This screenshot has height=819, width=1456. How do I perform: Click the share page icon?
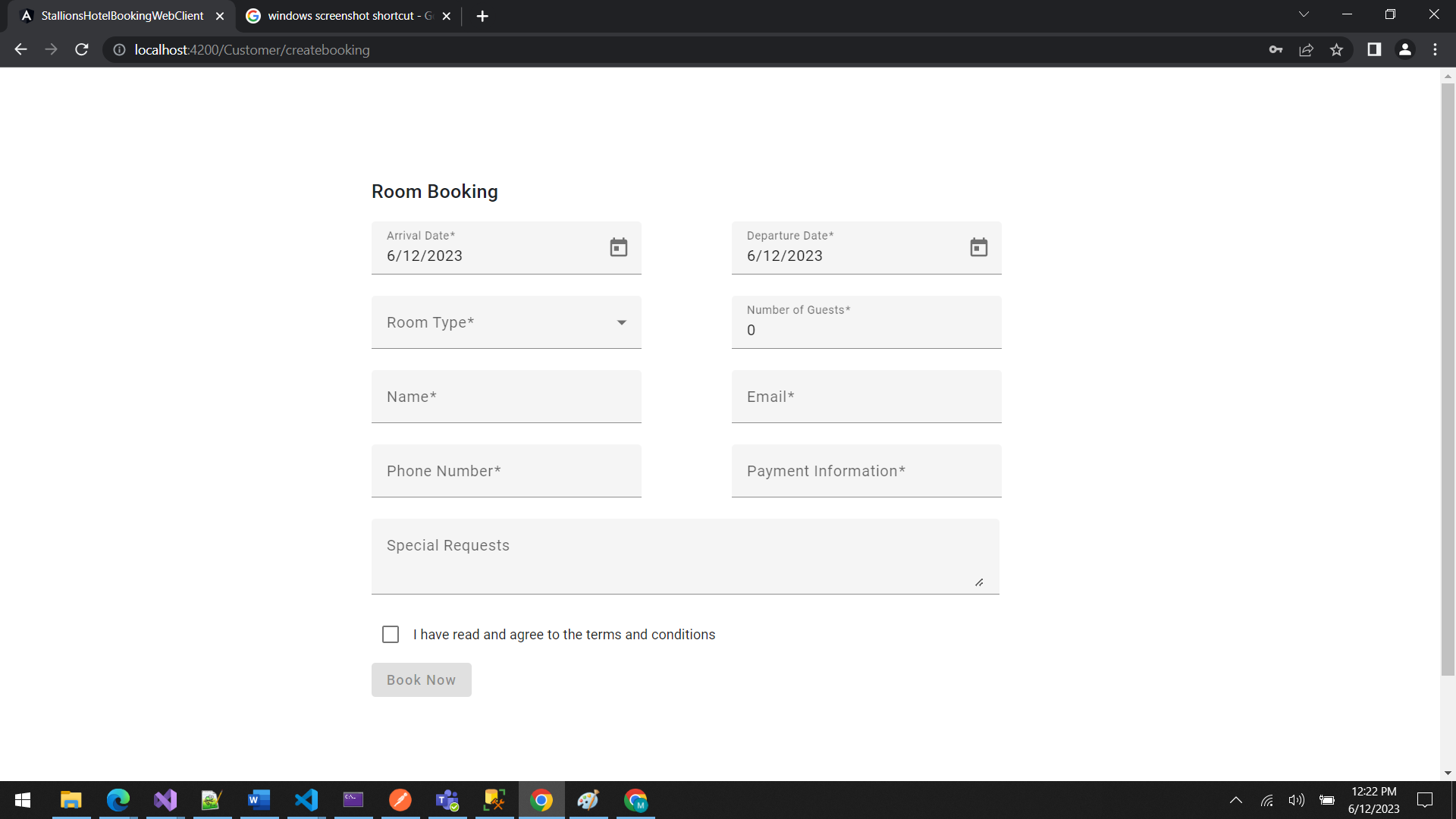1307,49
